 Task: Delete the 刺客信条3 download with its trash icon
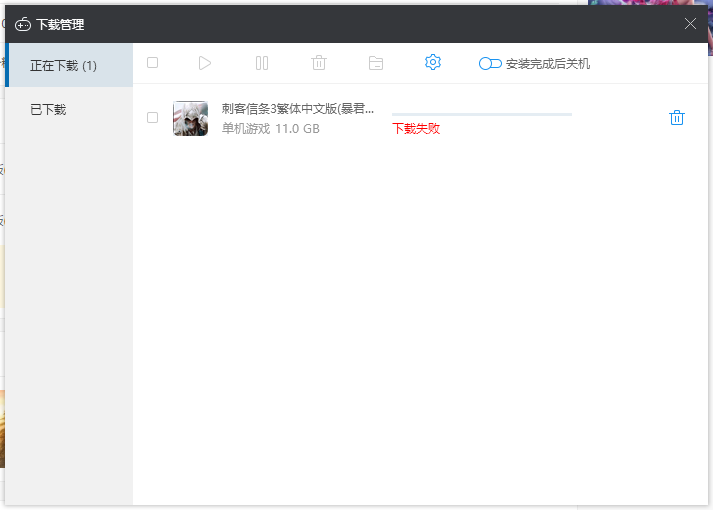coord(677,118)
